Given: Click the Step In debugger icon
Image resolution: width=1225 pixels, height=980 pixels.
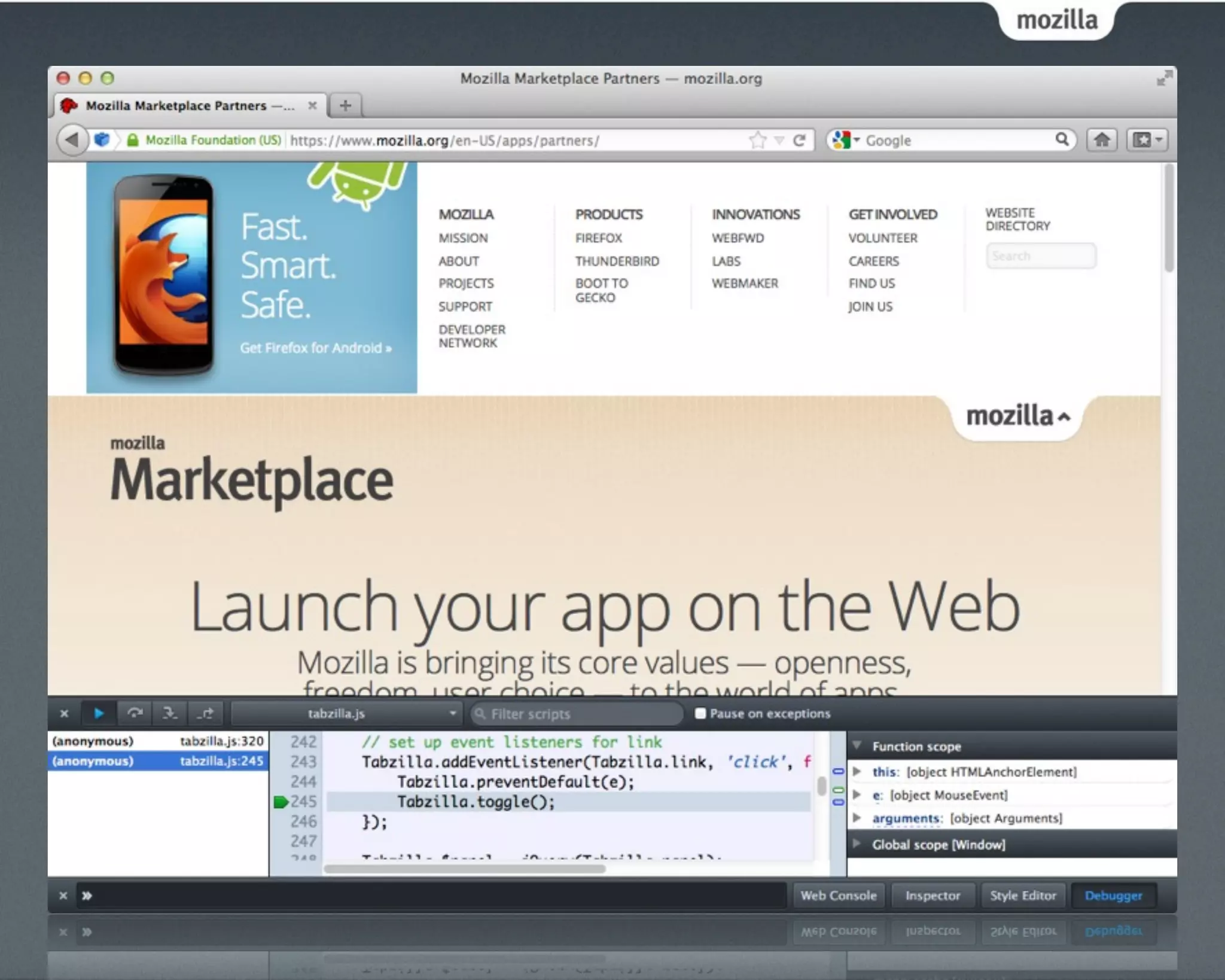Looking at the screenshot, I should coord(170,713).
